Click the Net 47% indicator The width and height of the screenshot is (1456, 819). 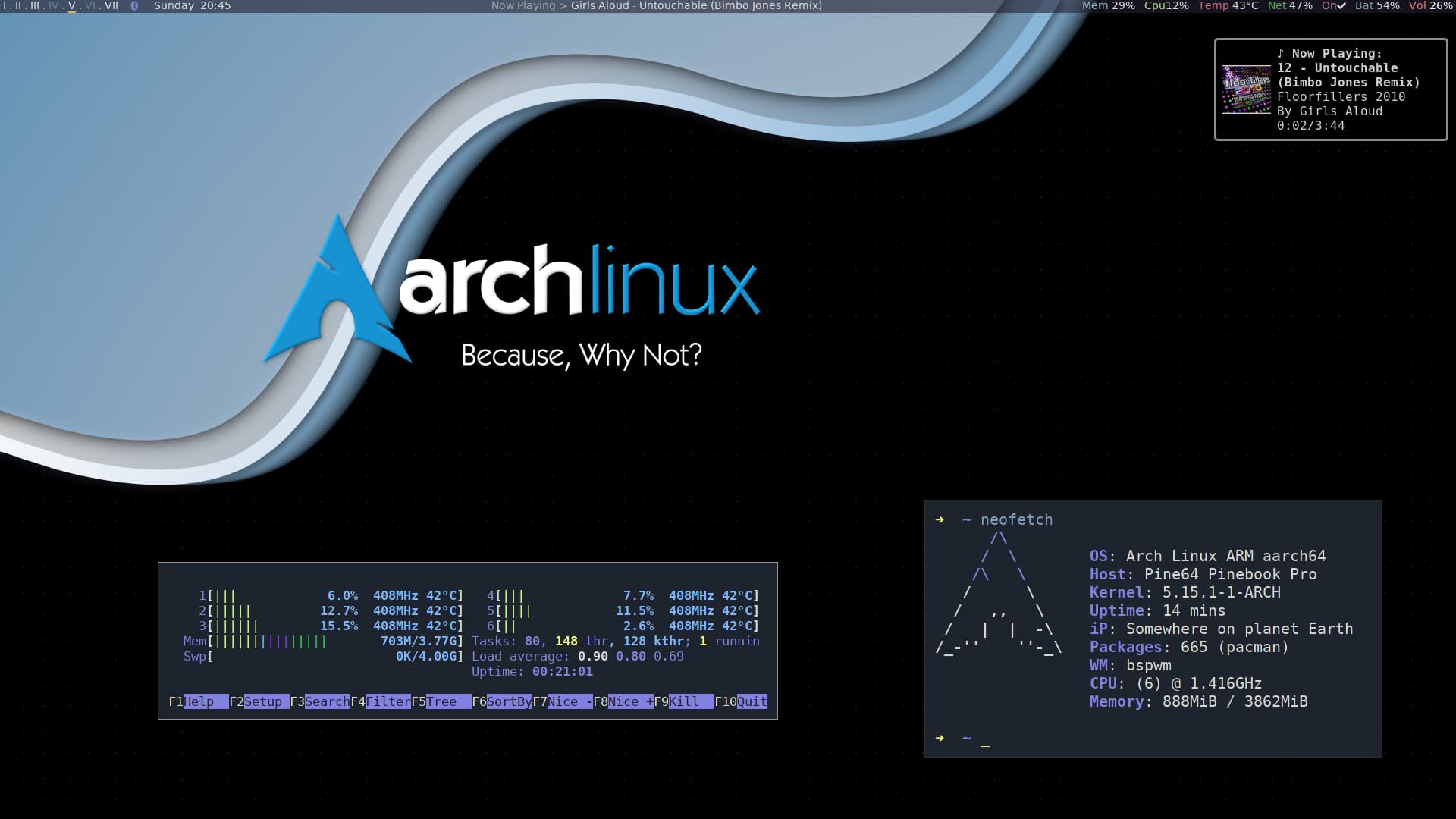[1290, 5]
